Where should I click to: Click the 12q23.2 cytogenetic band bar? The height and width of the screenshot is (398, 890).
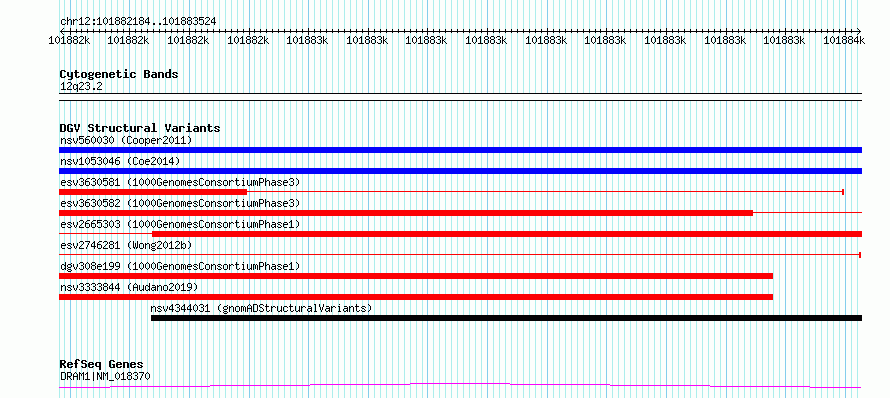point(460,97)
